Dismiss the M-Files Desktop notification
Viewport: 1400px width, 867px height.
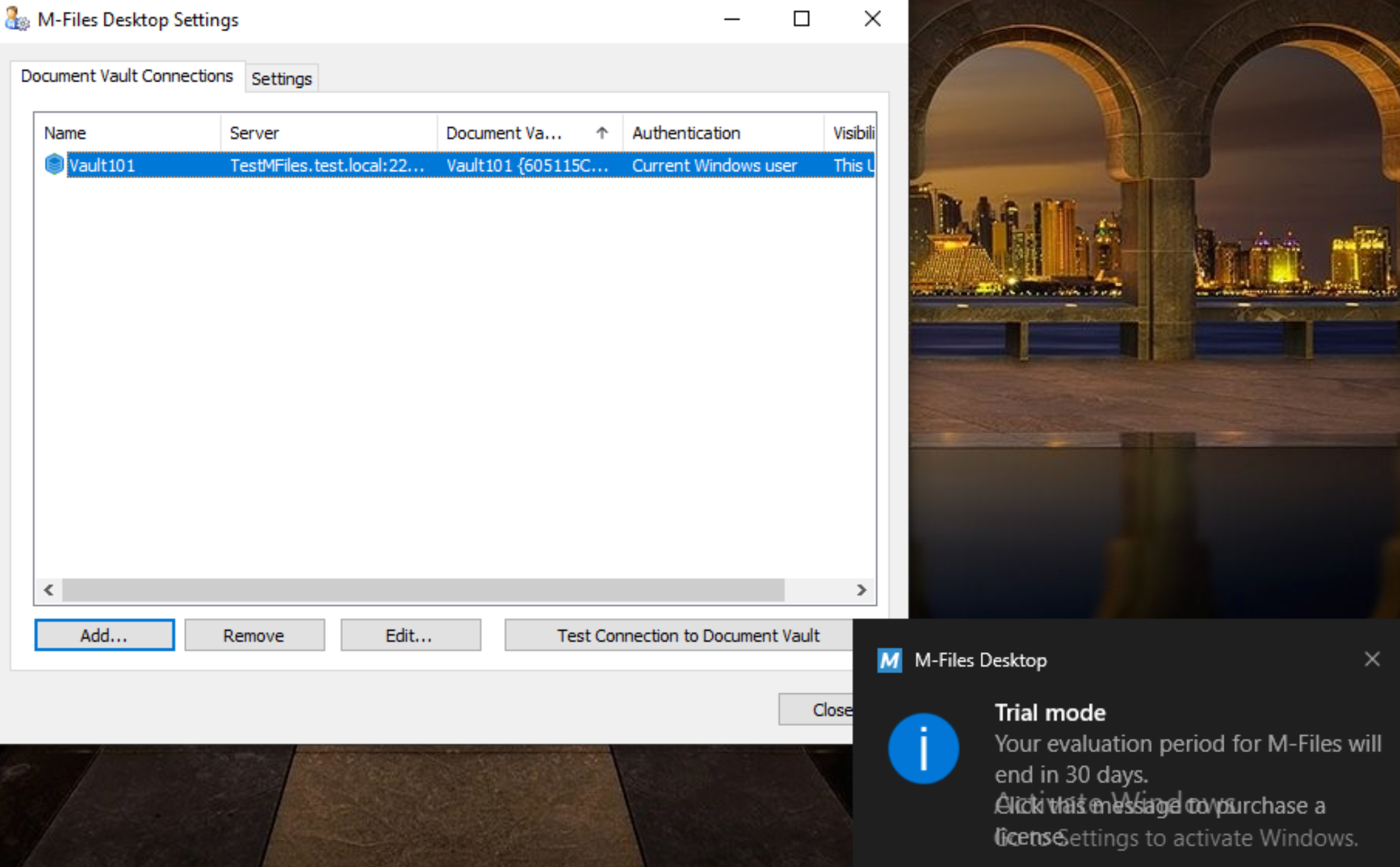pos(1372,659)
